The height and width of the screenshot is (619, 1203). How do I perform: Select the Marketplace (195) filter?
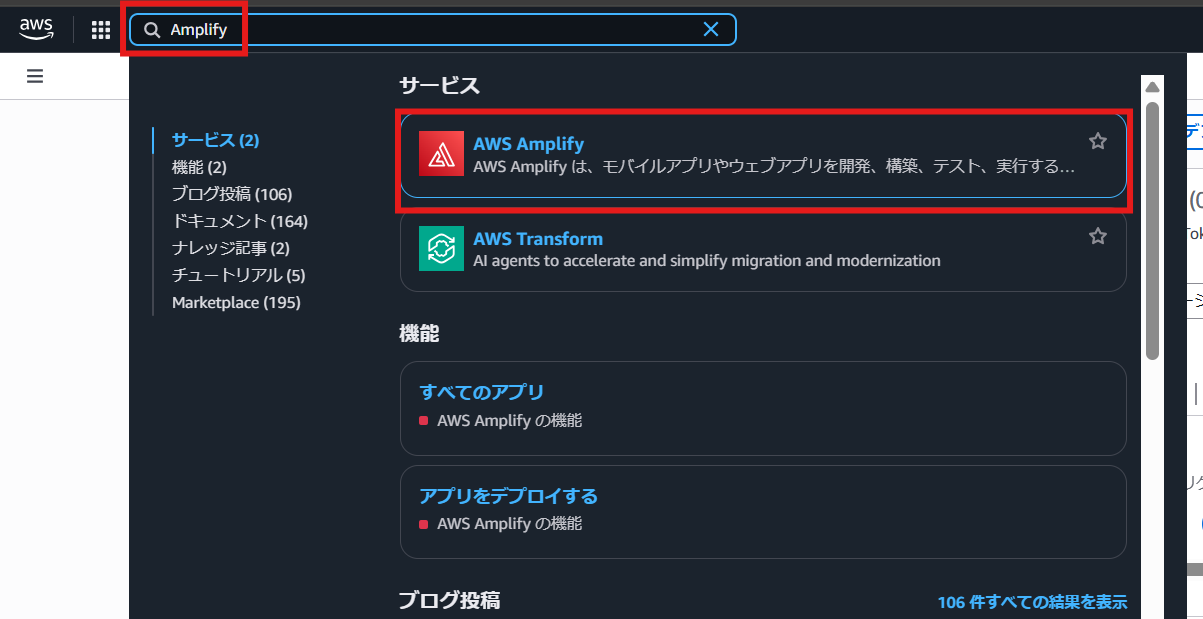click(236, 302)
